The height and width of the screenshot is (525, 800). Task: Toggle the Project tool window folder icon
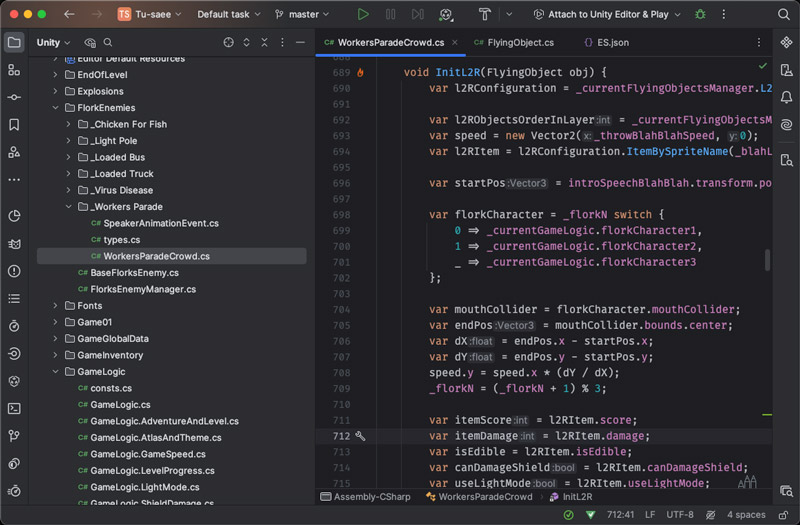[14, 43]
